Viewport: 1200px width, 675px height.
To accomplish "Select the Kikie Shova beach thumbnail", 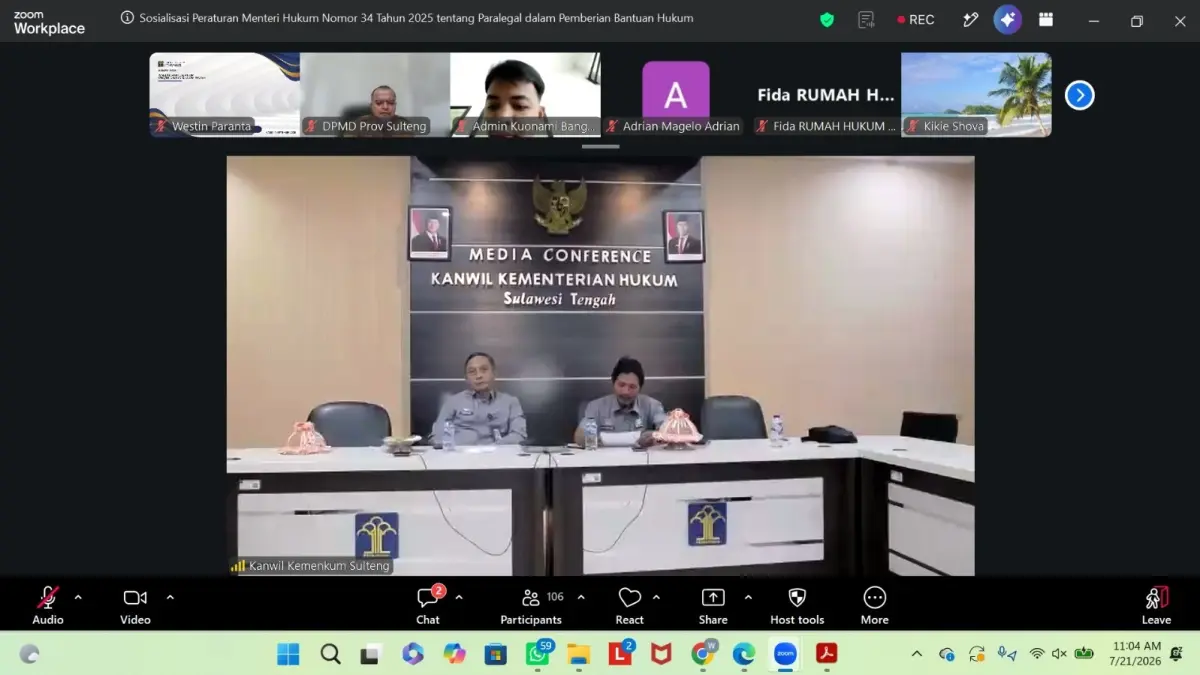I will coord(976,94).
